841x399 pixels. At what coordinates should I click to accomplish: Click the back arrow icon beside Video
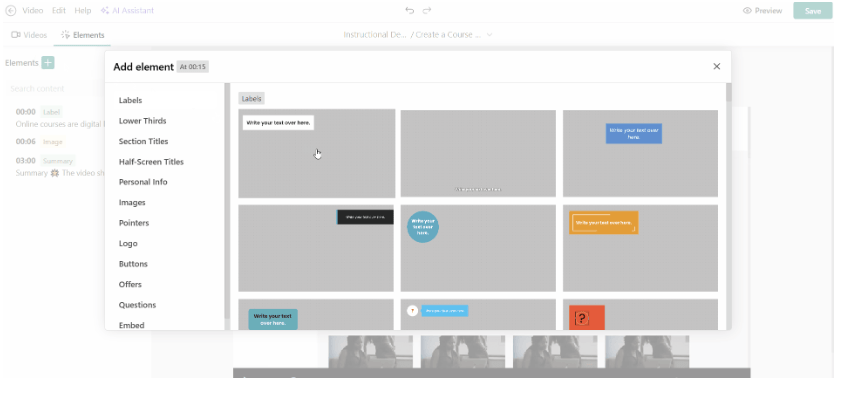click(x=11, y=10)
